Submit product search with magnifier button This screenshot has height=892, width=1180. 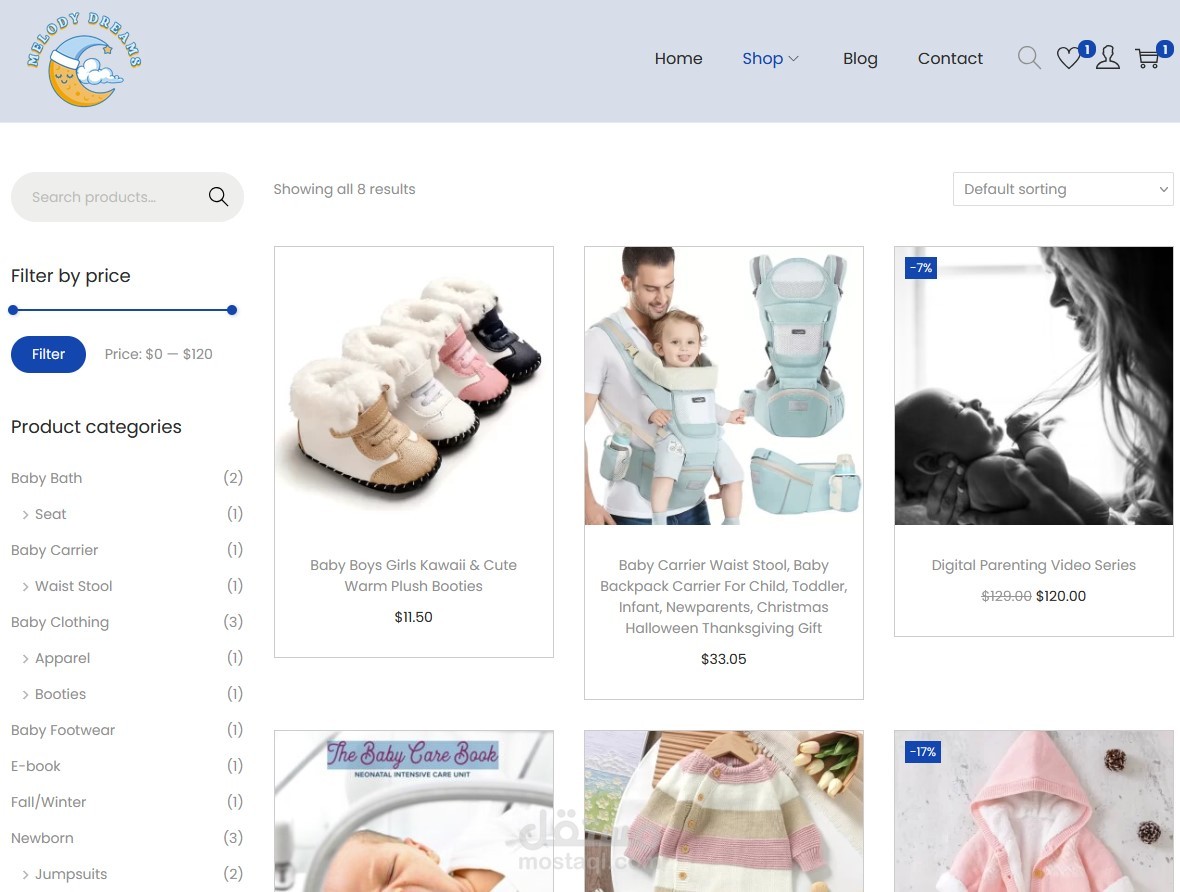click(x=218, y=196)
